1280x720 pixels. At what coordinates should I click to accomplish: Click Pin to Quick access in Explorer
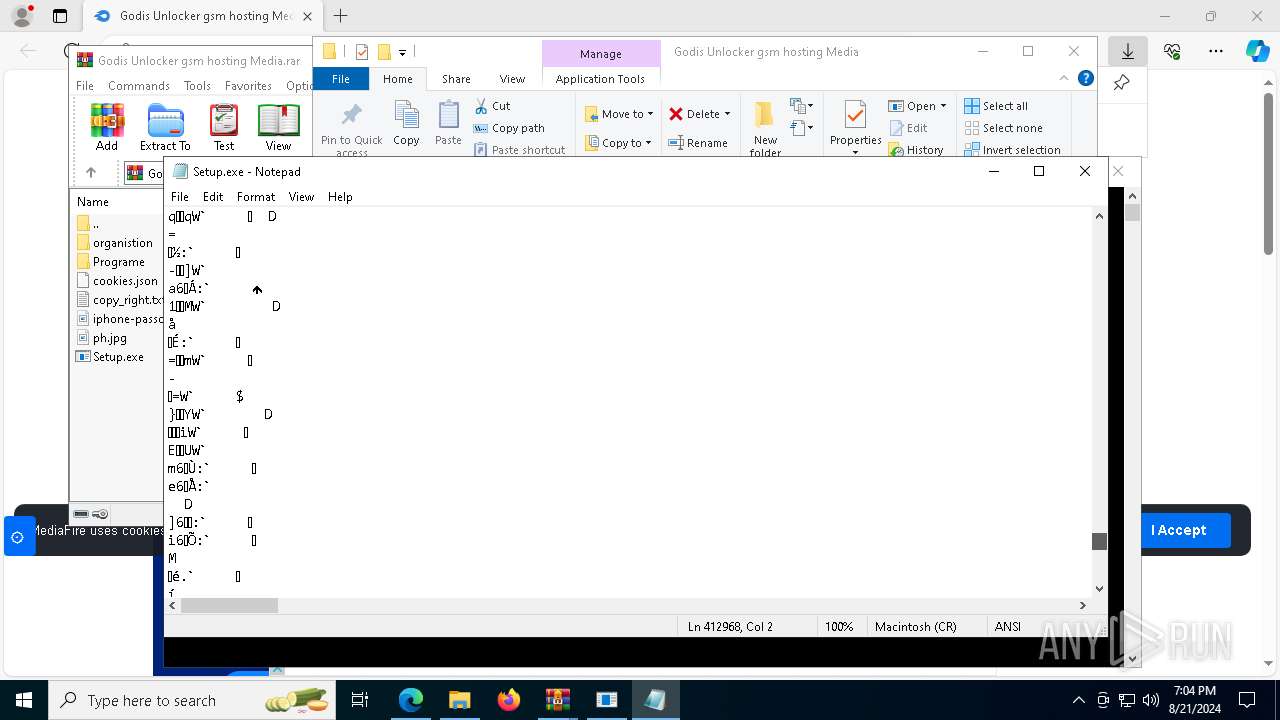click(x=352, y=130)
